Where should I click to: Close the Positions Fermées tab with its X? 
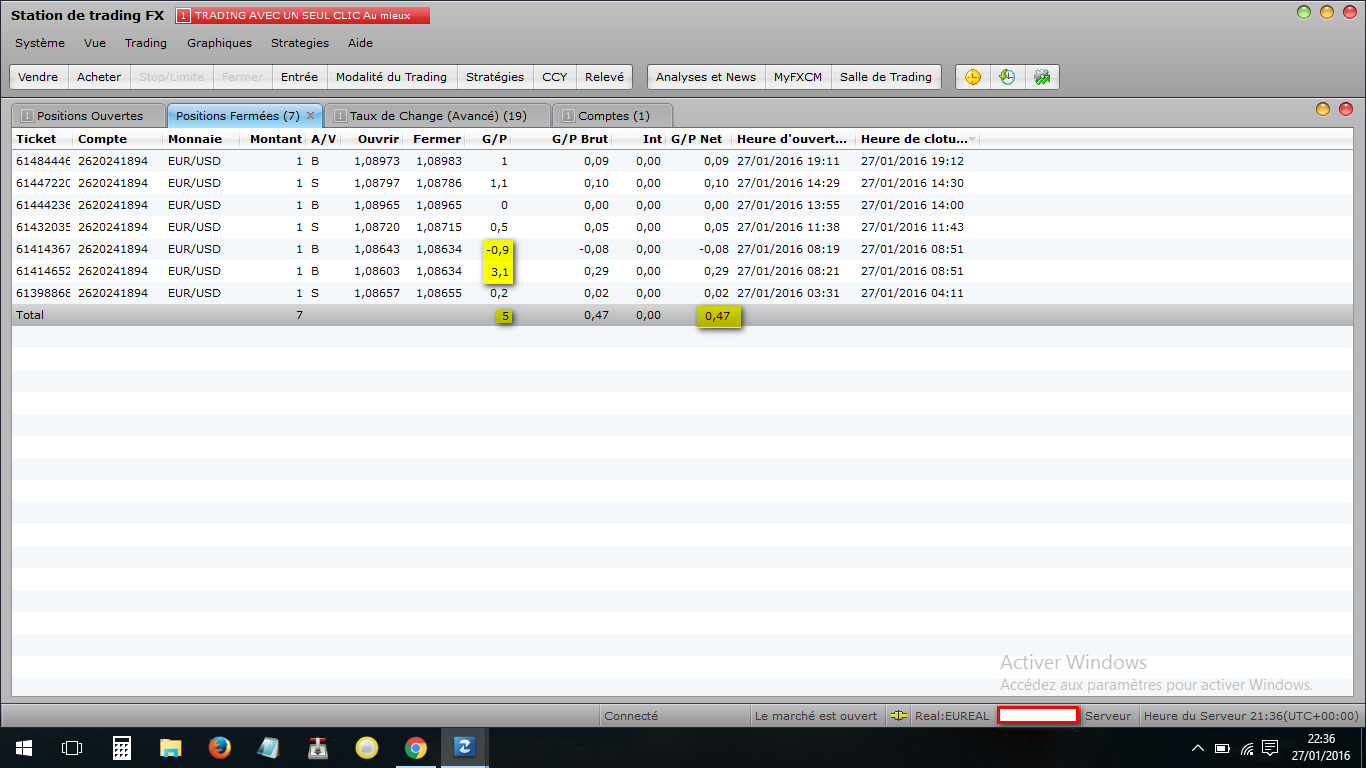point(310,116)
